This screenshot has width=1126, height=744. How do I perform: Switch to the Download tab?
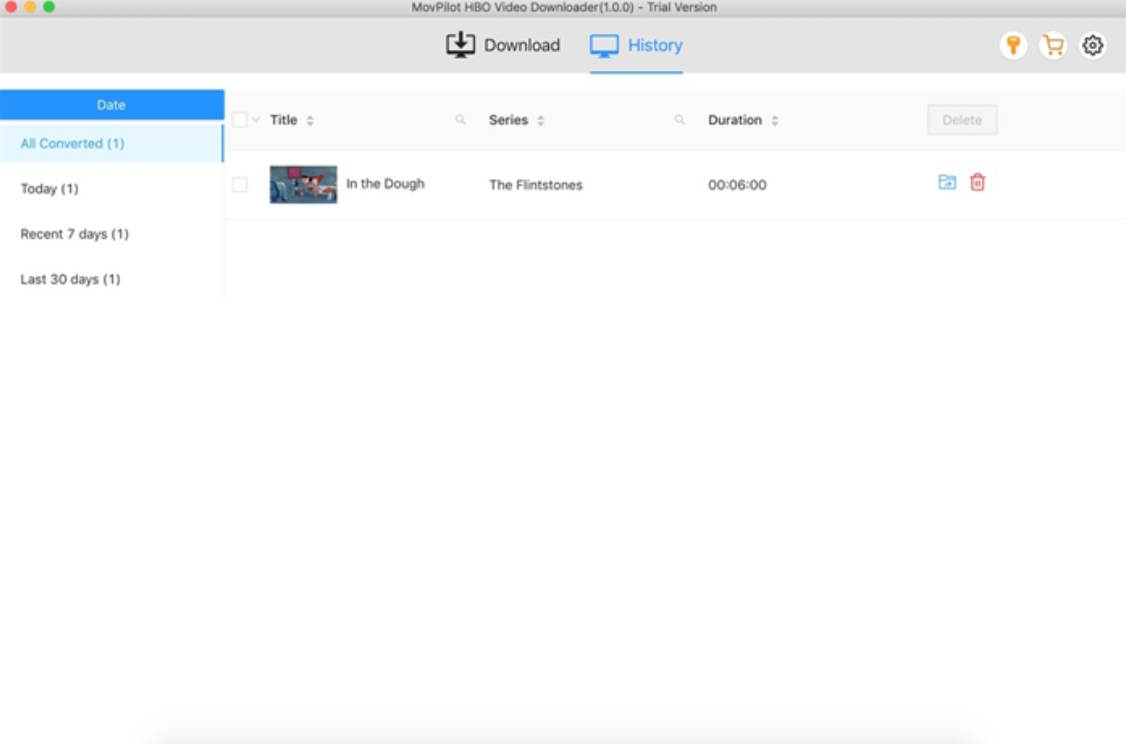tap(503, 45)
